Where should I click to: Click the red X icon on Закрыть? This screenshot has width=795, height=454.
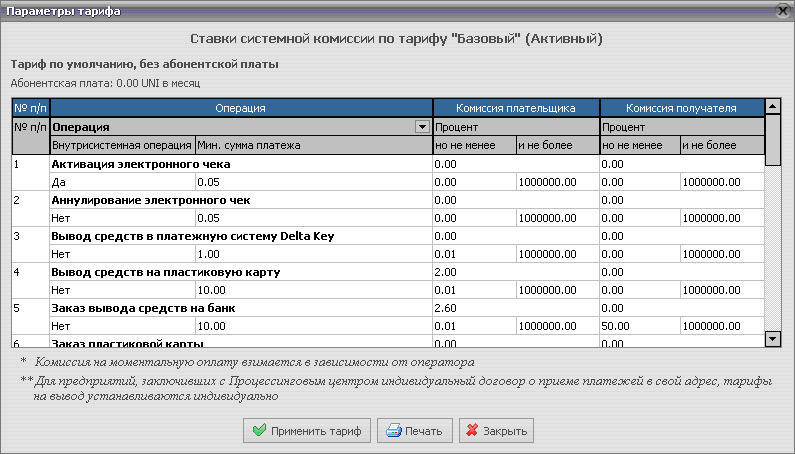click(x=470, y=431)
